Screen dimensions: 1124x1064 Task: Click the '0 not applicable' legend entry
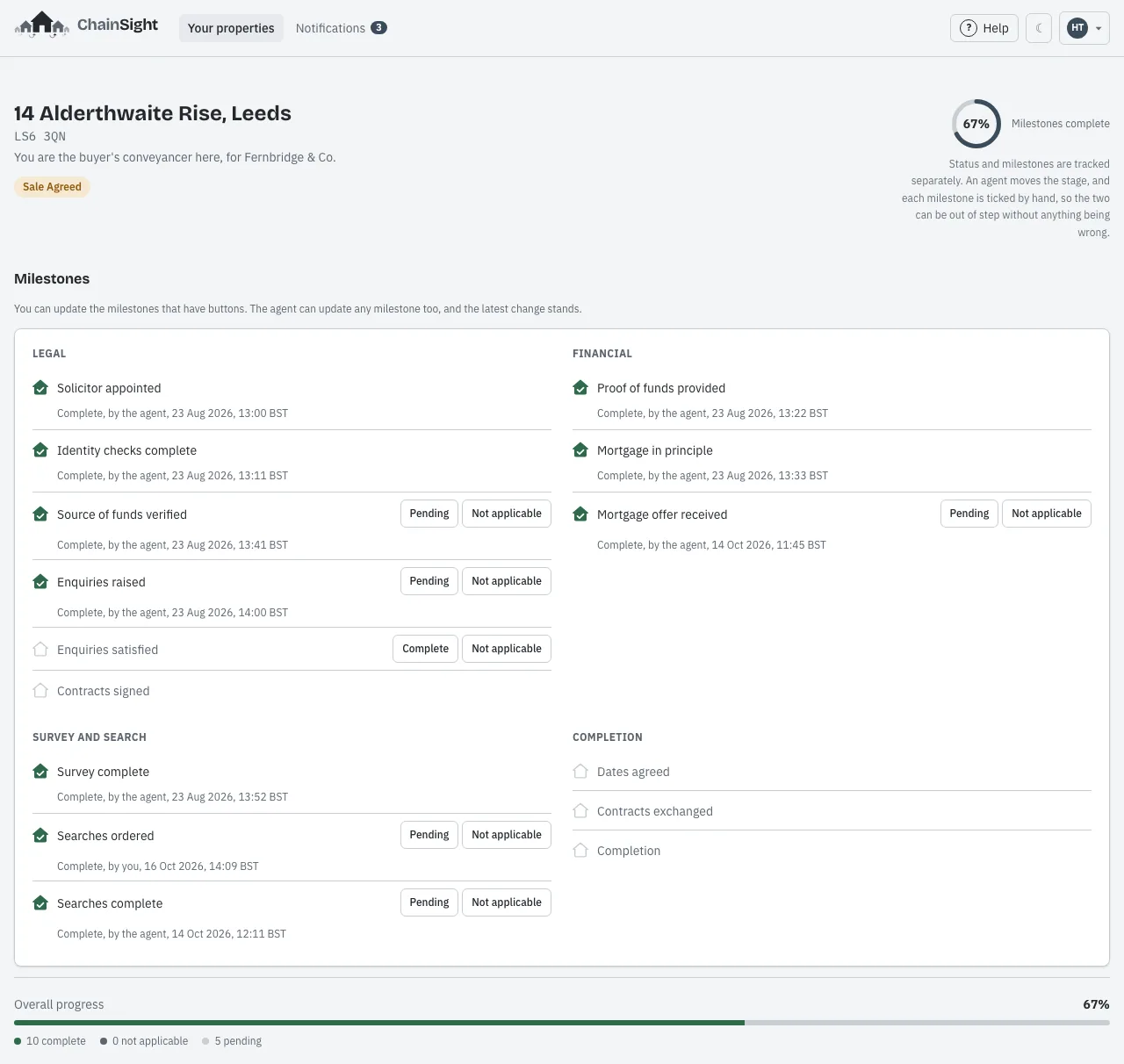(144, 1041)
